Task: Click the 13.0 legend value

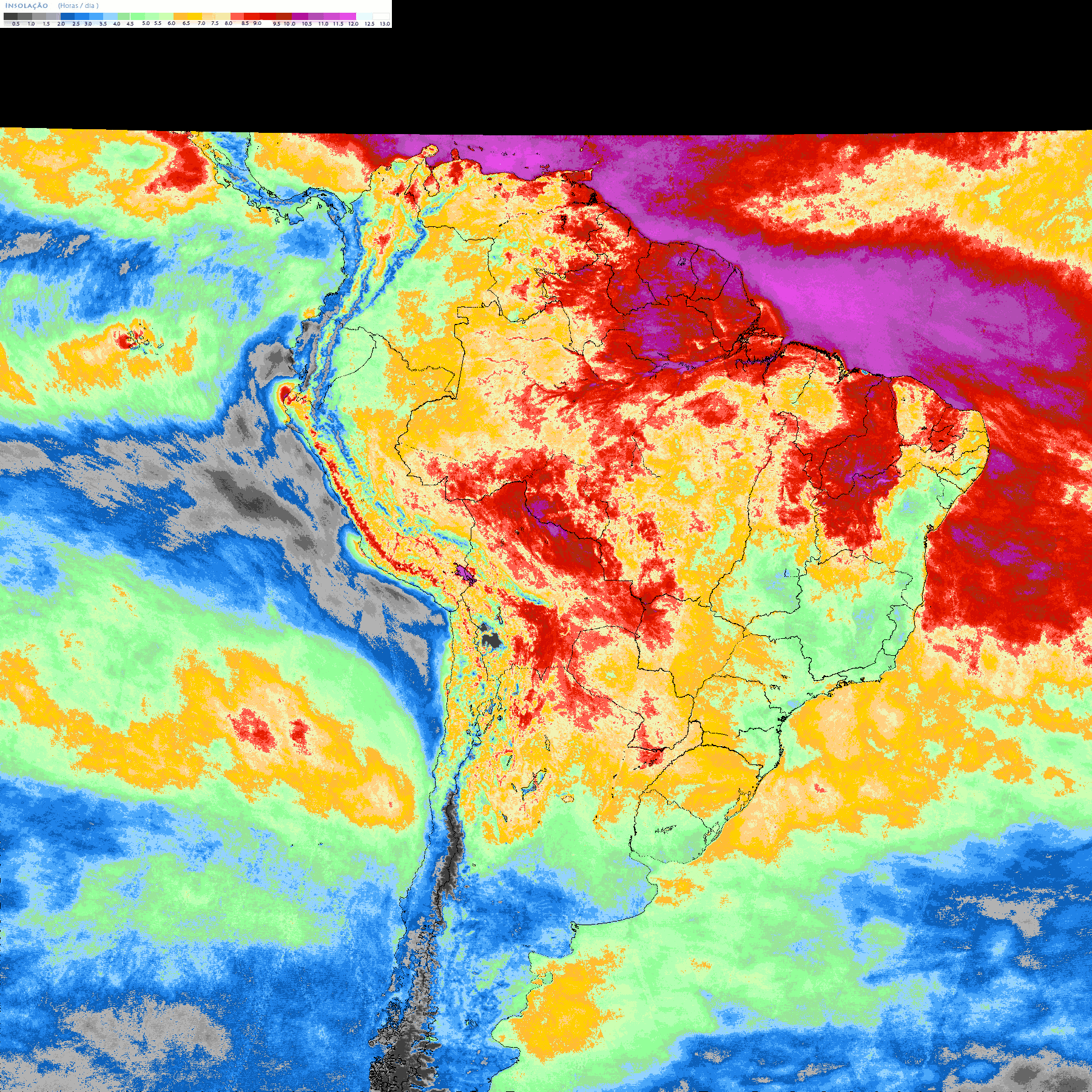Action: click(x=385, y=24)
